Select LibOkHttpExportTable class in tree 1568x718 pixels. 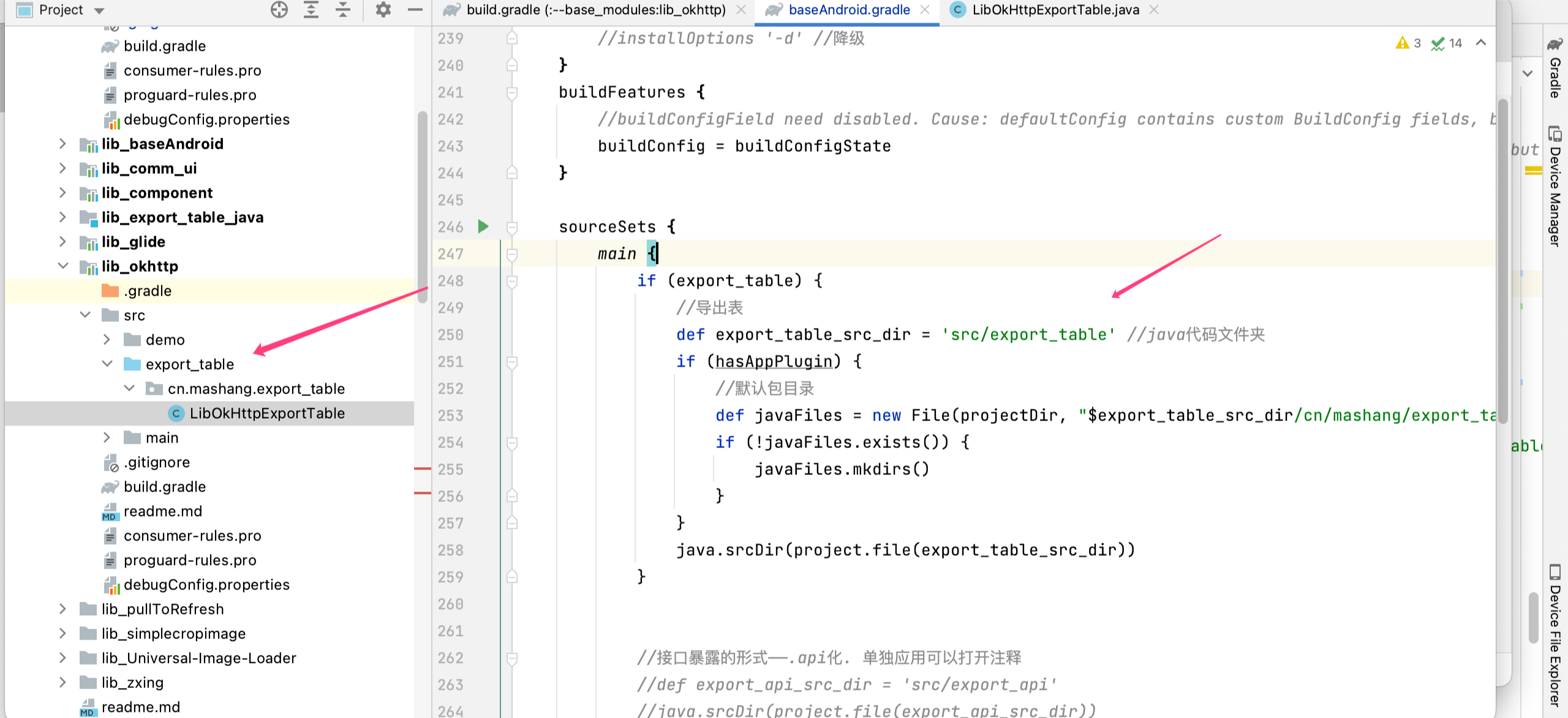click(267, 413)
